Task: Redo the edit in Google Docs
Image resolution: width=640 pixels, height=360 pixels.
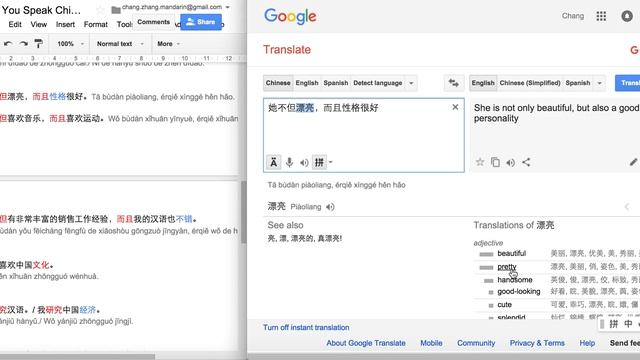Action: [24, 44]
